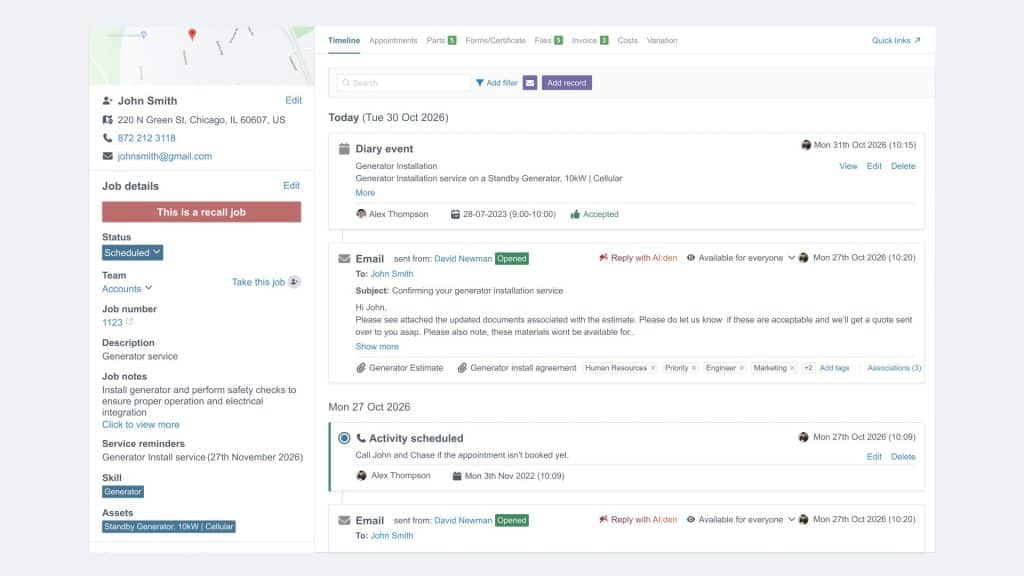Click Edit on Activity scheduled
1024x576 pixels.
point(874,457)
